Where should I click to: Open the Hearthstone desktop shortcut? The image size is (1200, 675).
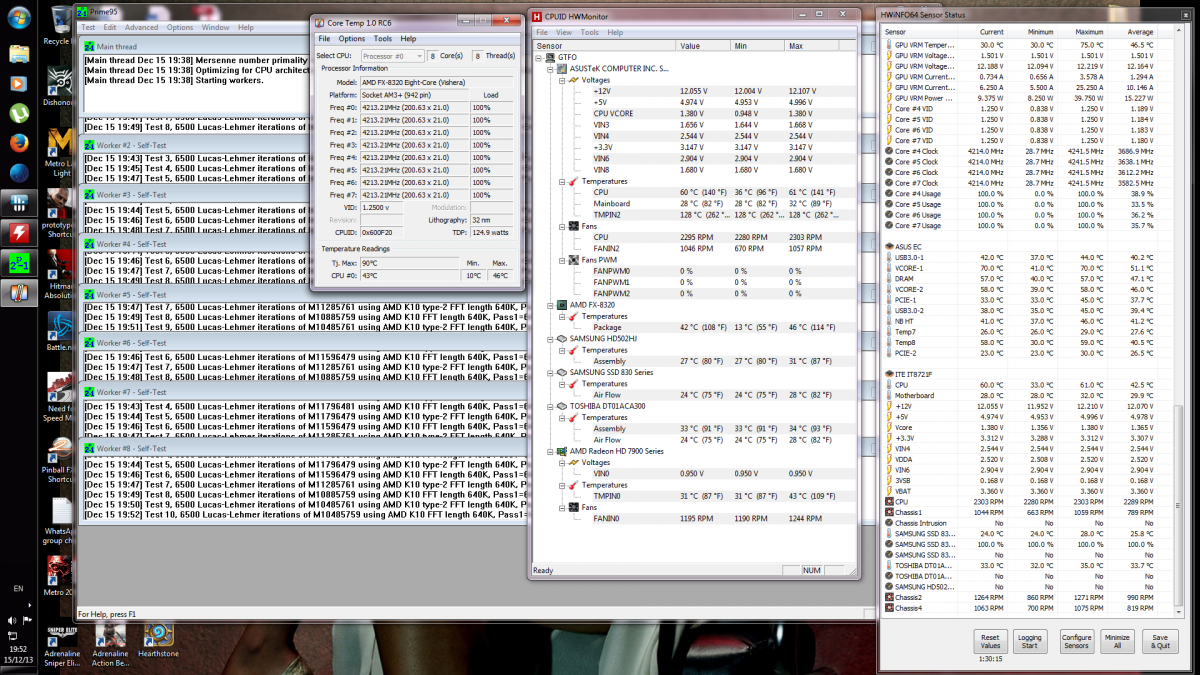tap(158, 642)
